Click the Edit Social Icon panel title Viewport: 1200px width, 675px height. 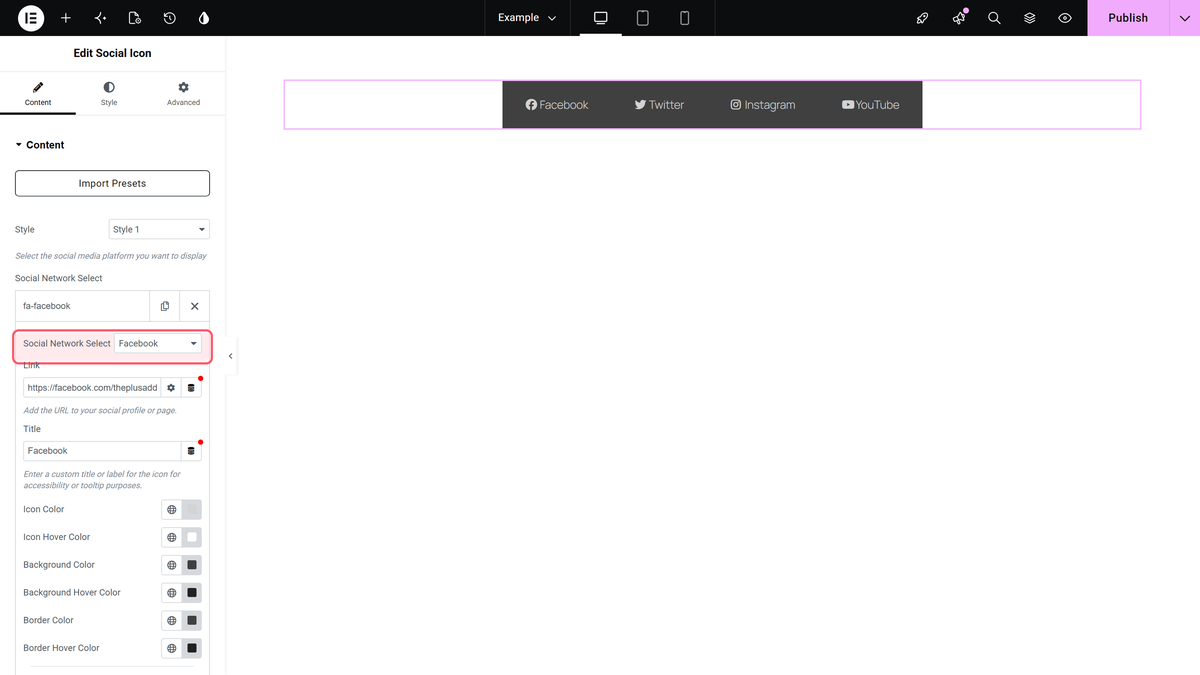point(113,53)
